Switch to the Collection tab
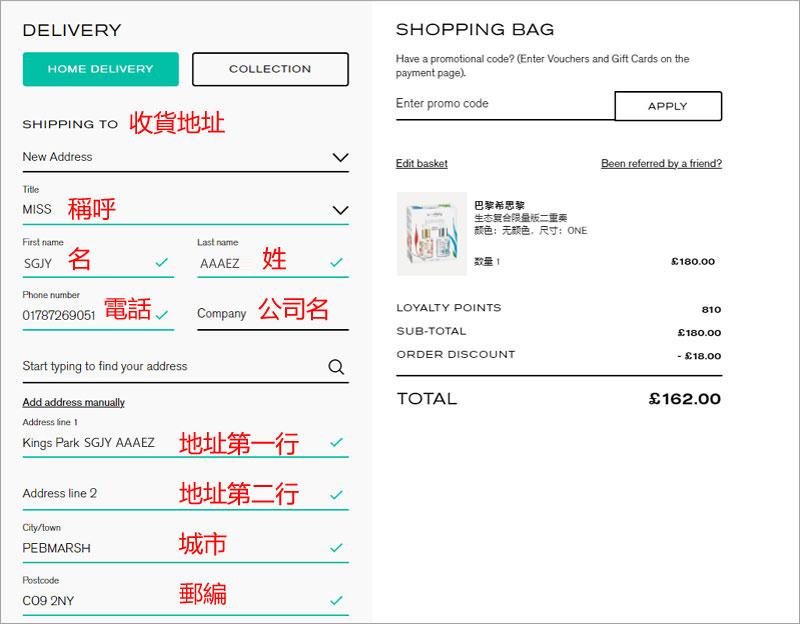The height and width of the screenshot is (624, 800). pos(270,69)
